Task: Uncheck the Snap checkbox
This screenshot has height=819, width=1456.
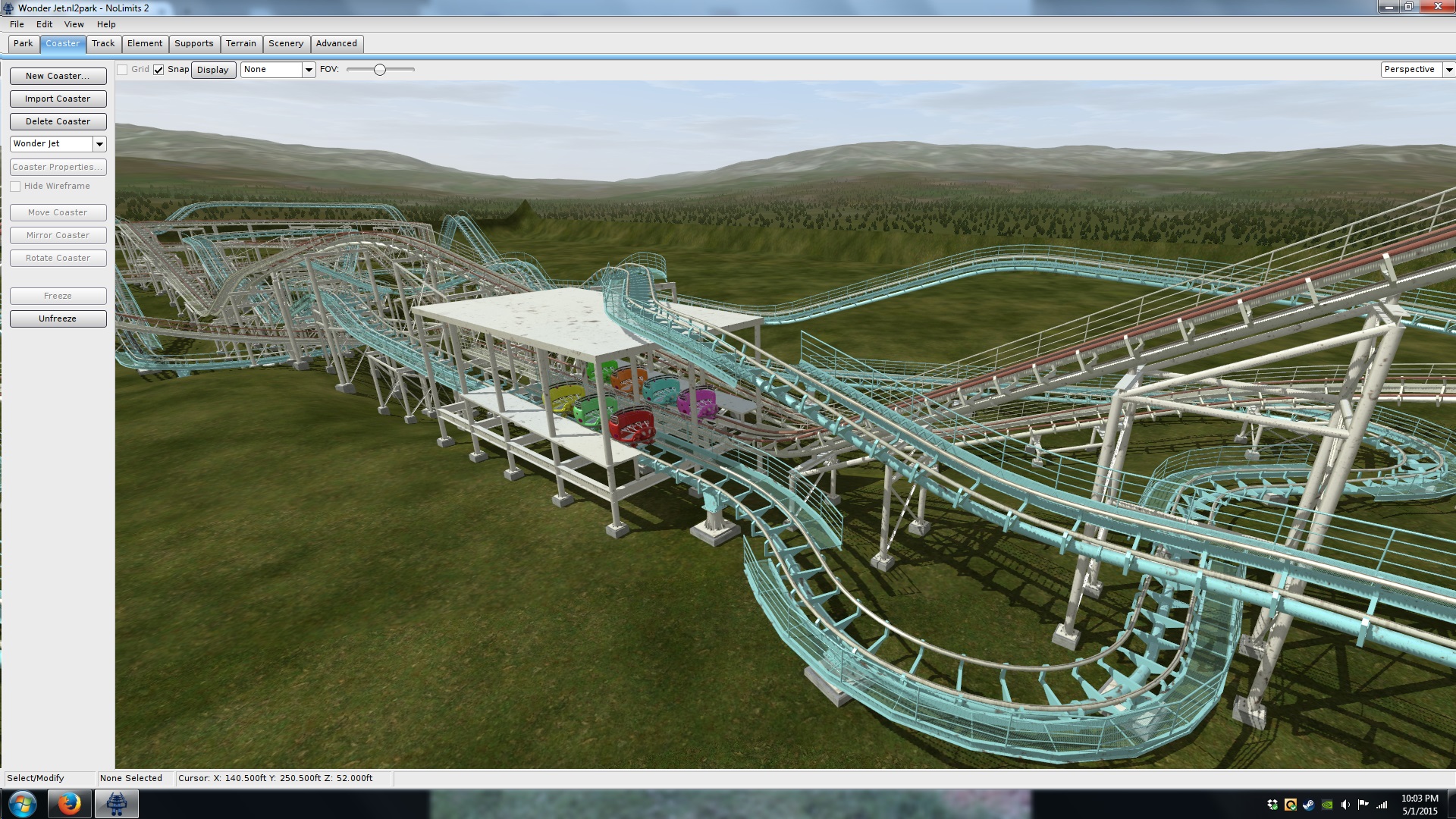Action: point(158,70)
